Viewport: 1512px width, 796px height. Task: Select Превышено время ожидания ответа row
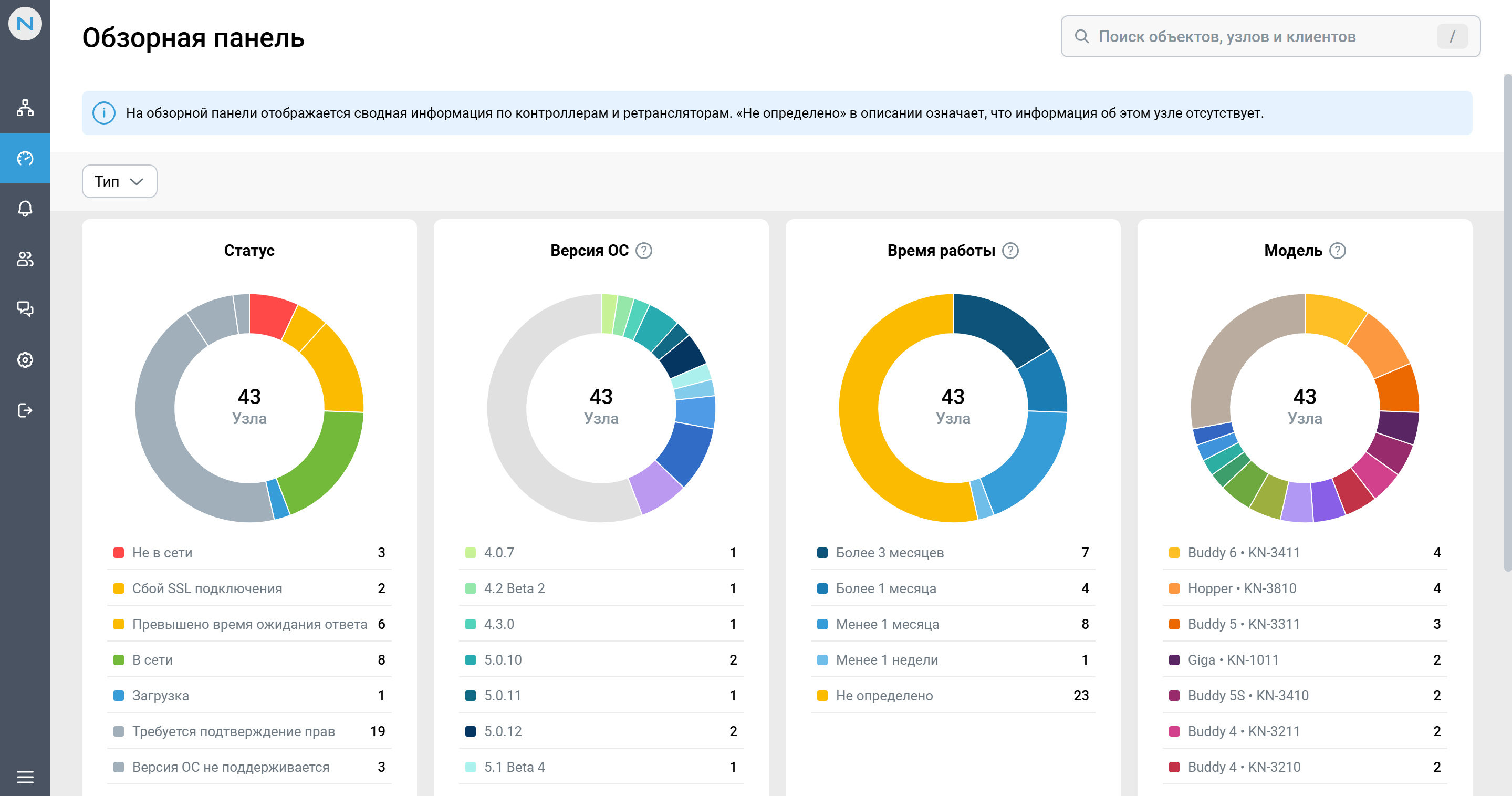[249, 624]
